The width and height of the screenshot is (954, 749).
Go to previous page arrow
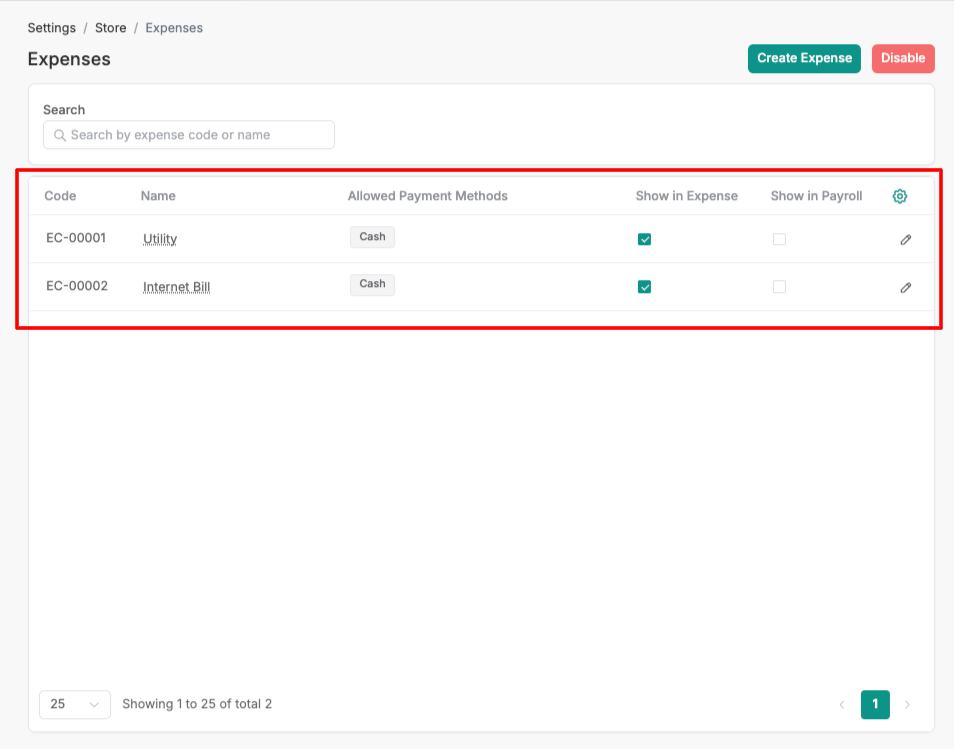pos(841,705)
